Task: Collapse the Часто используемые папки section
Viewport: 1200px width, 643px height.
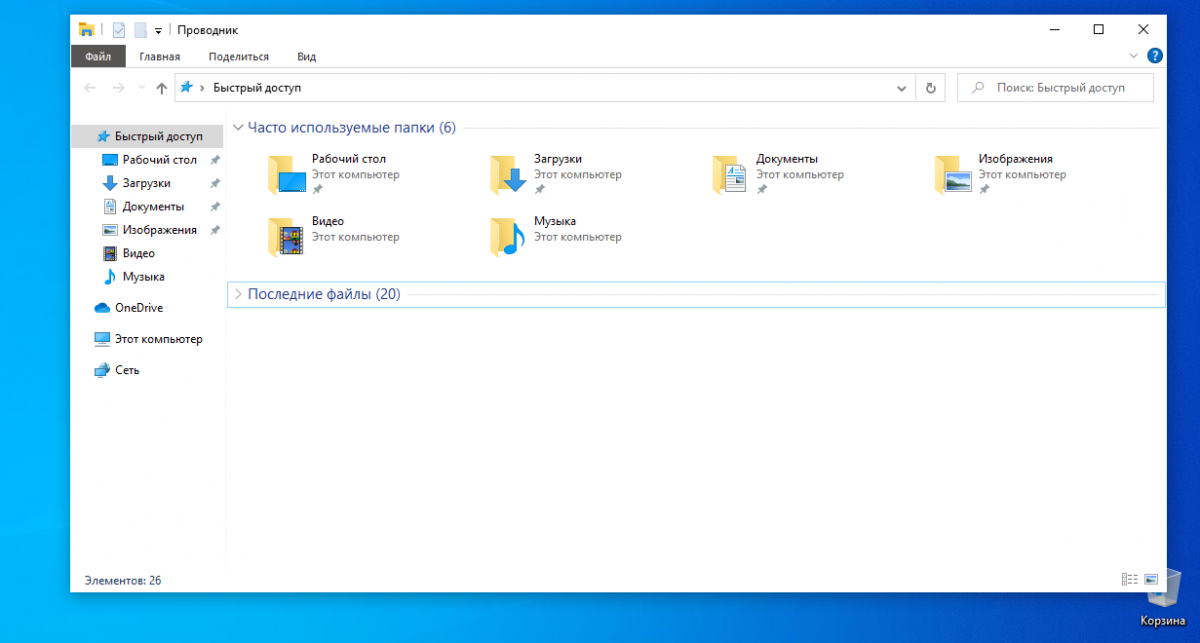Action: click(239, 127)
